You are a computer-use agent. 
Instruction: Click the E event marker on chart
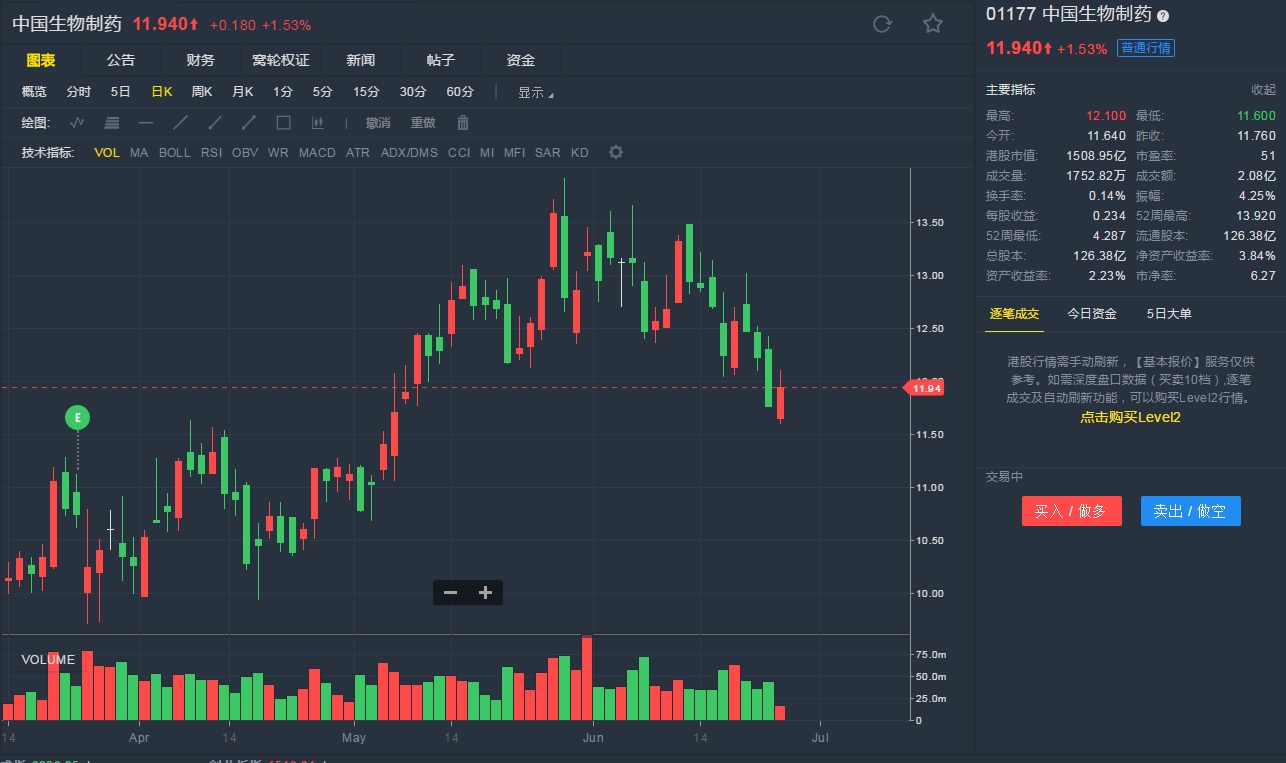click(77, 418)
